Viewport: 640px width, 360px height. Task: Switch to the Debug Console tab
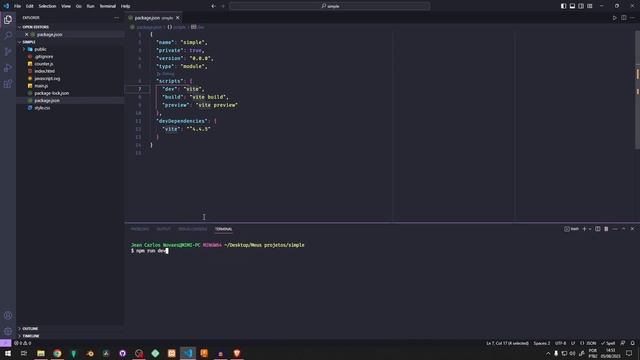tap(192, 229)
